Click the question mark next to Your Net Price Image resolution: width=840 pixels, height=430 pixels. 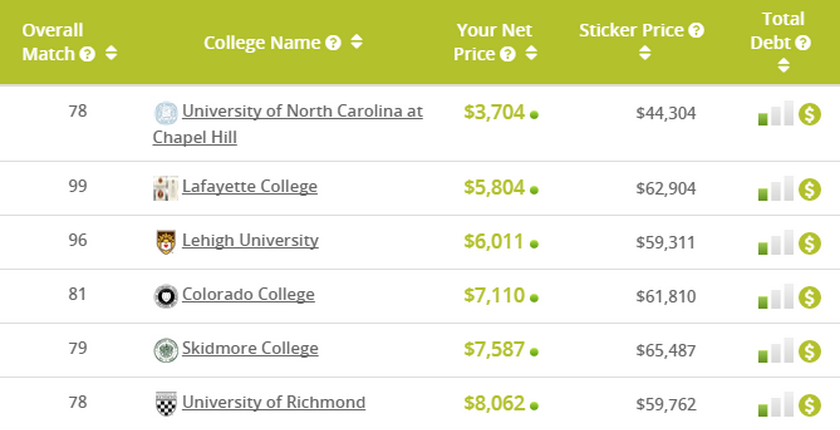pyautogui.click(x=507, y=54)
